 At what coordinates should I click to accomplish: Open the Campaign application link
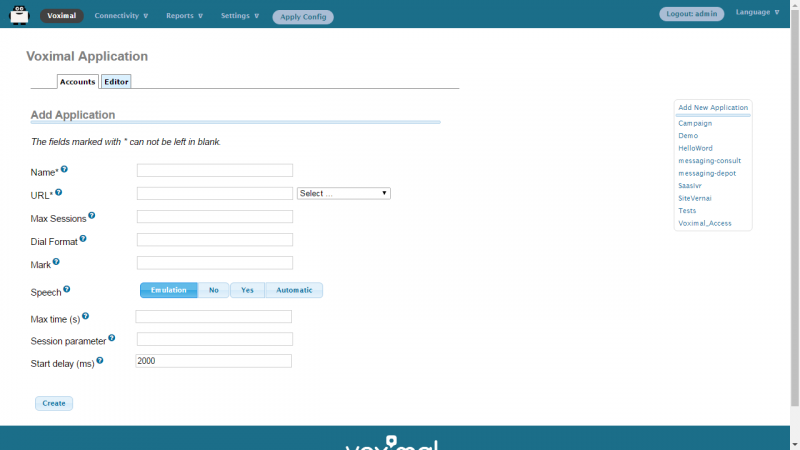(695, 123)
